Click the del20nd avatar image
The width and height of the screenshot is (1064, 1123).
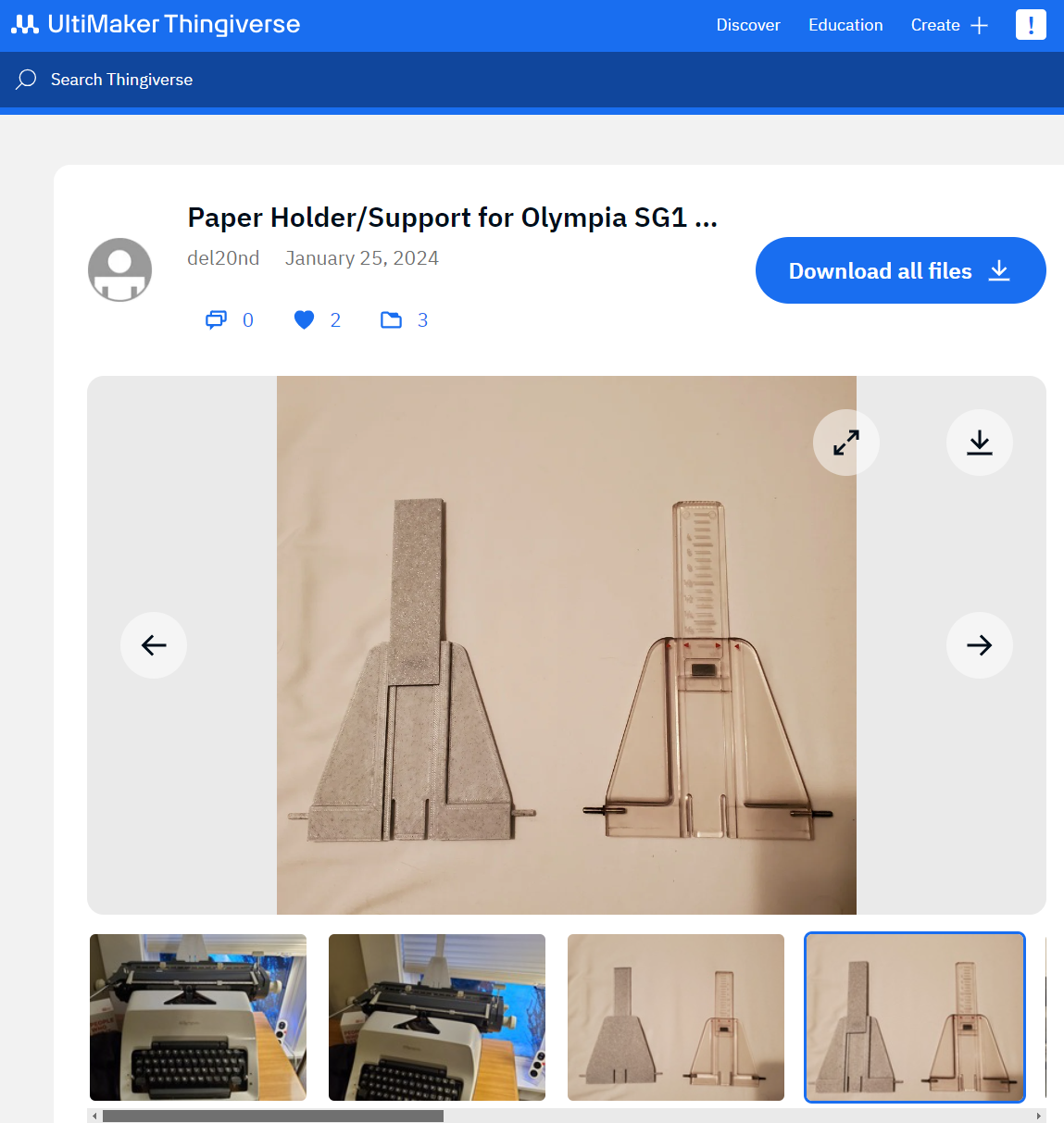tap(120, 269)
